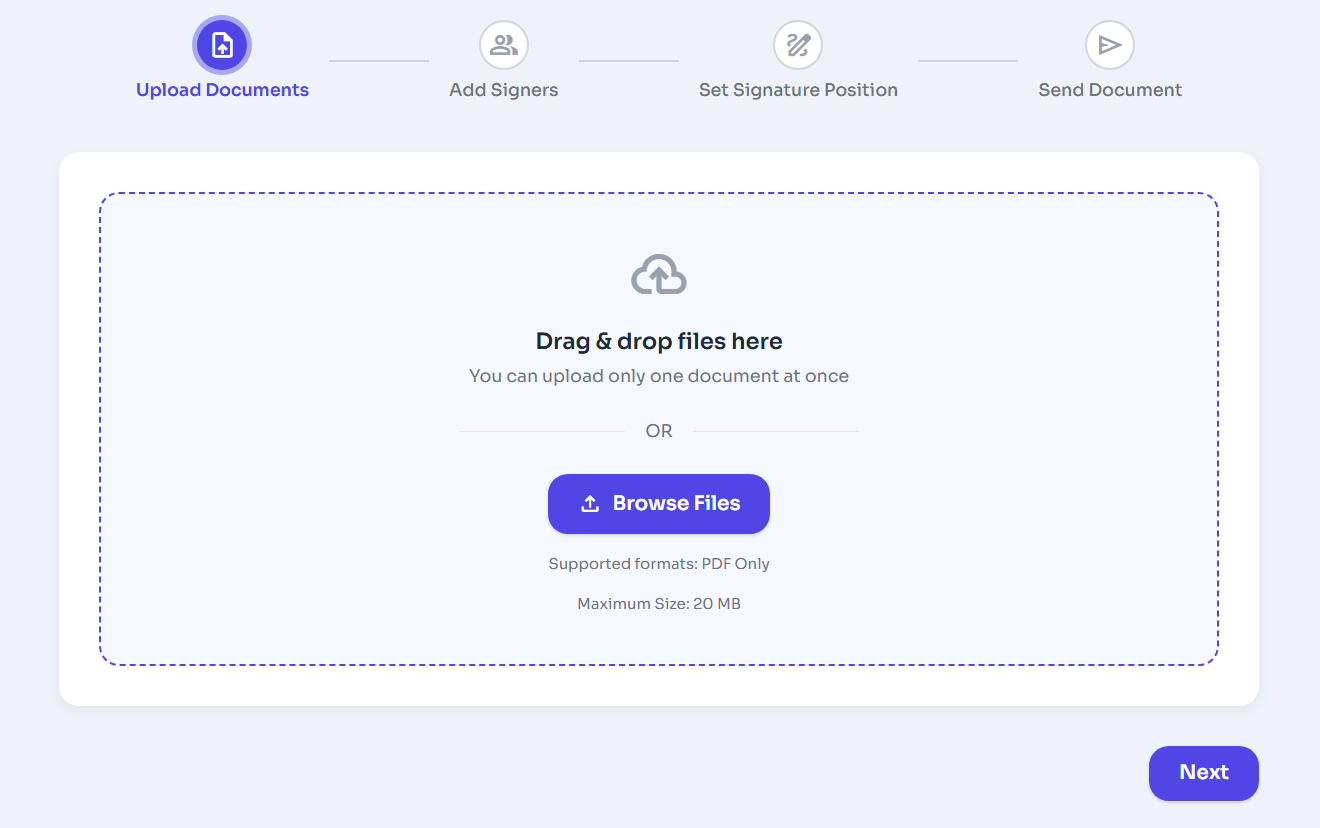The height and width of the screenshot is (828, 1320).
Task: Go to the Set Signature Position label
Action: [x=798, y=90]
